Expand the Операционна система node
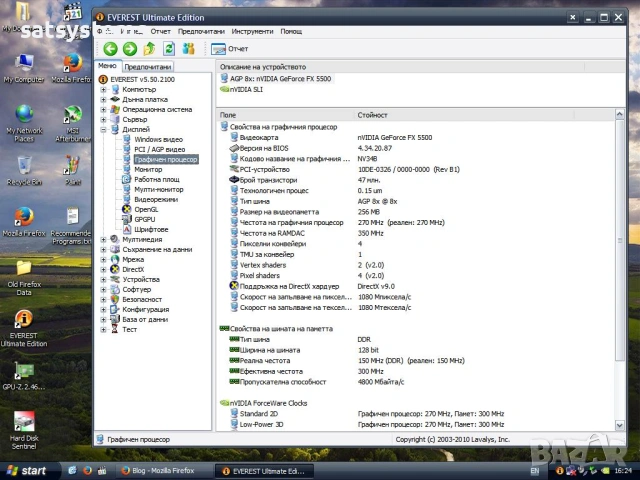Screen dimensions: 640x480 point(103,109)
